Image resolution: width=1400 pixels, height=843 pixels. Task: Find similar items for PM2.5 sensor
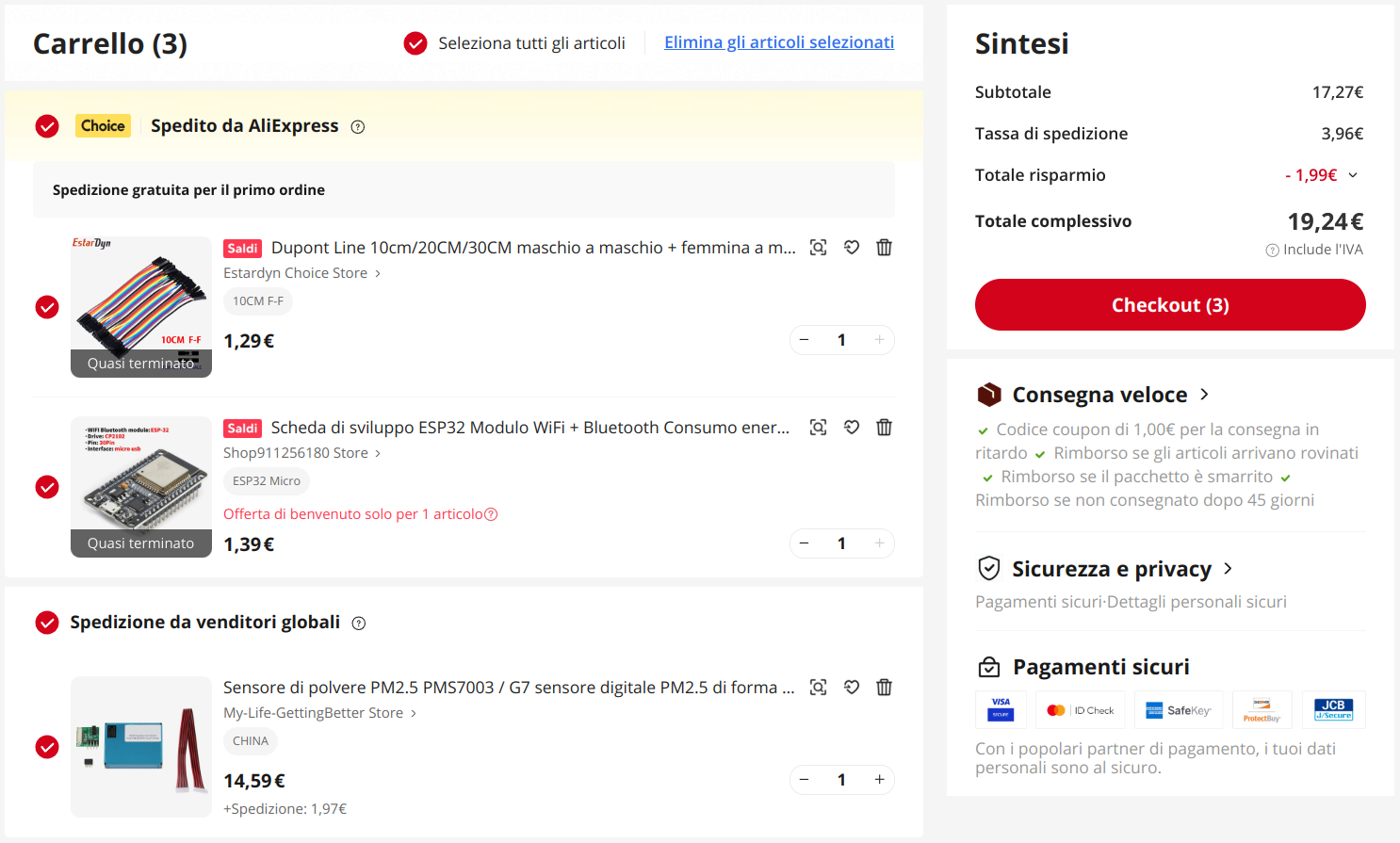[x=819, y=688]
